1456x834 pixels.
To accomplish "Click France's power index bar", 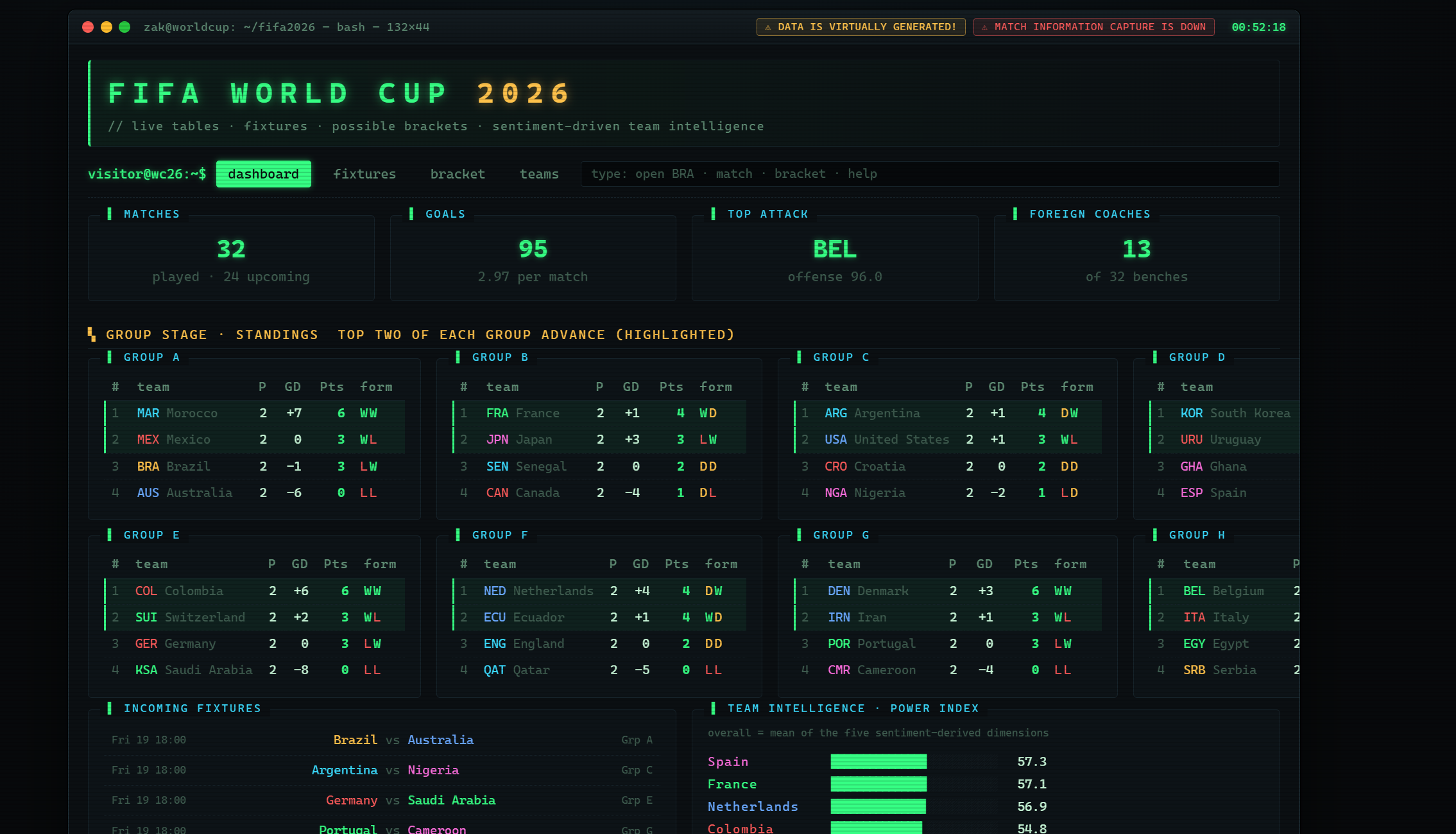I will click(x=878, y=784).
